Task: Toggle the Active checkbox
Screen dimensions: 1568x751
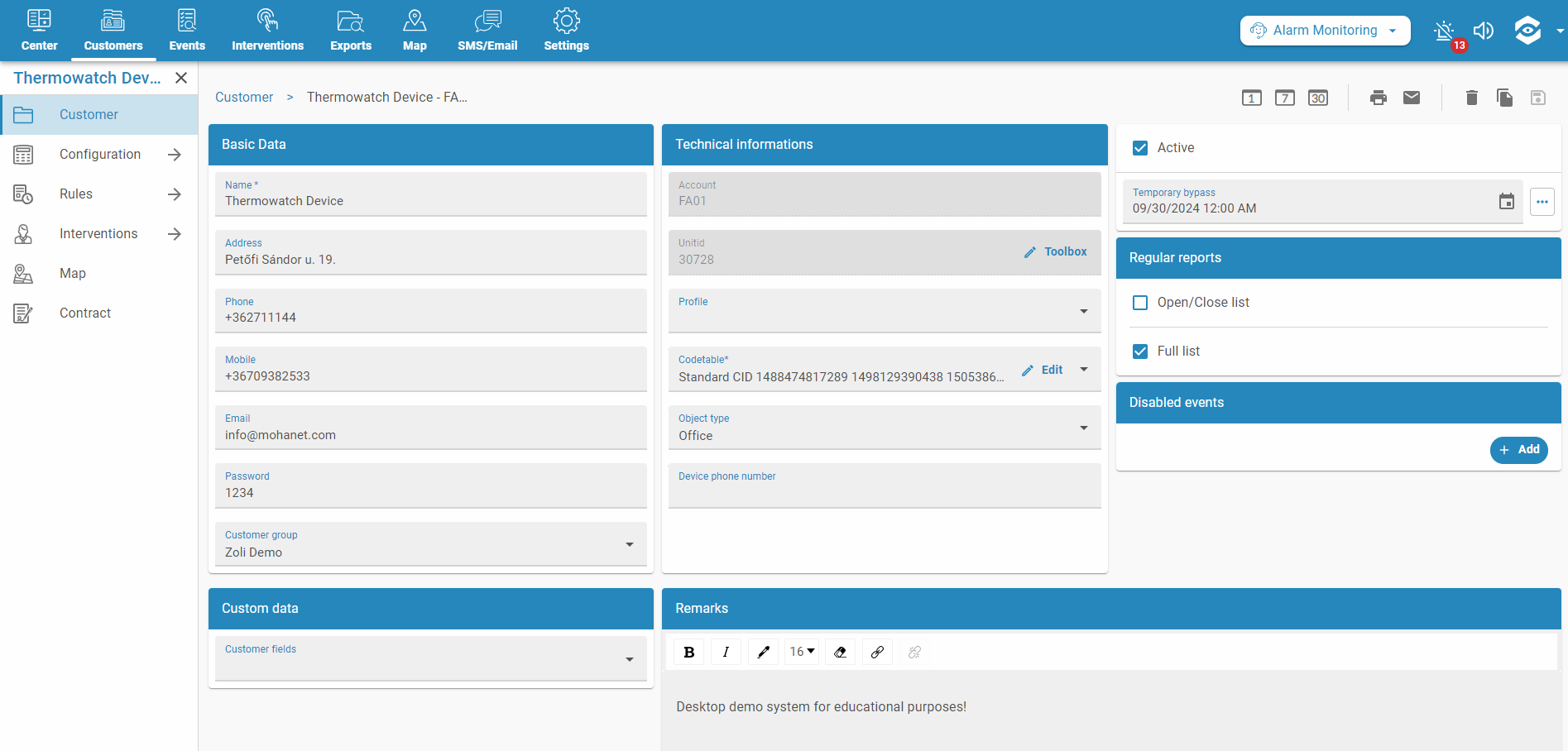Action: point(1140,148)
